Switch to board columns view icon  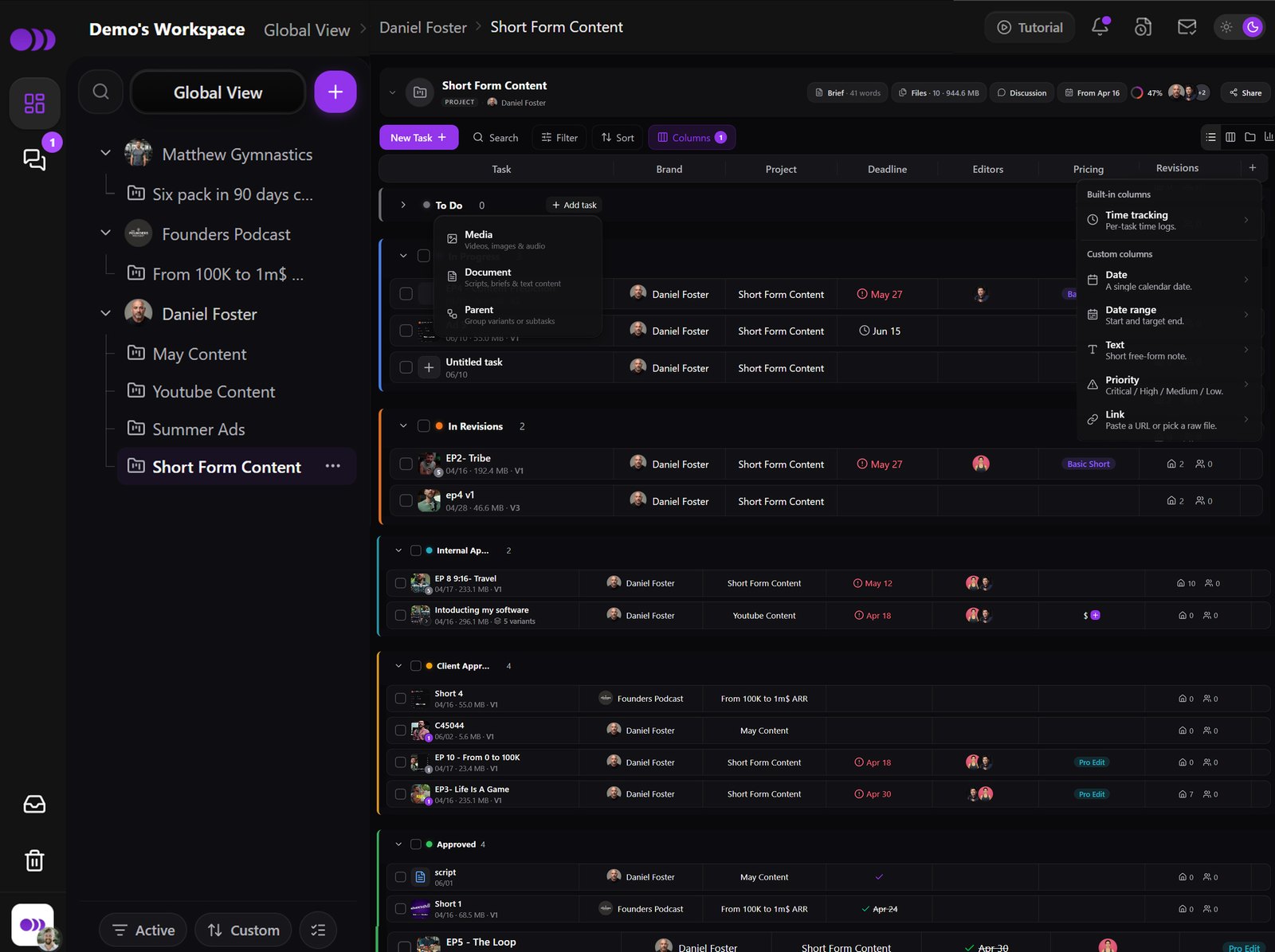pyautogui.click(x=1230, y=137)
